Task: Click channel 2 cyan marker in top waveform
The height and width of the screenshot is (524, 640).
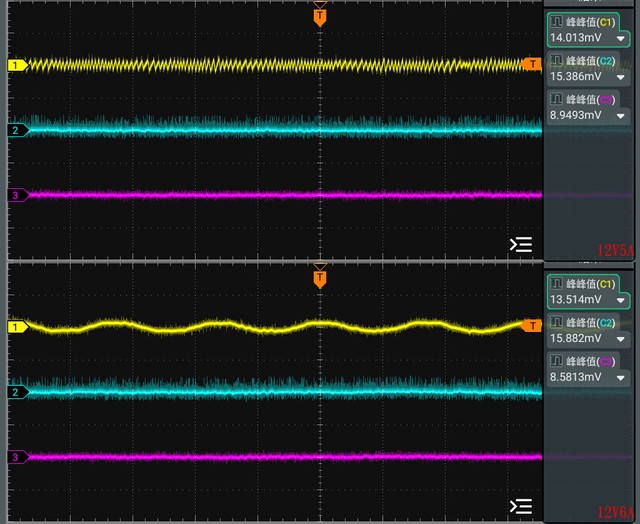Action: tap(18, 130)
